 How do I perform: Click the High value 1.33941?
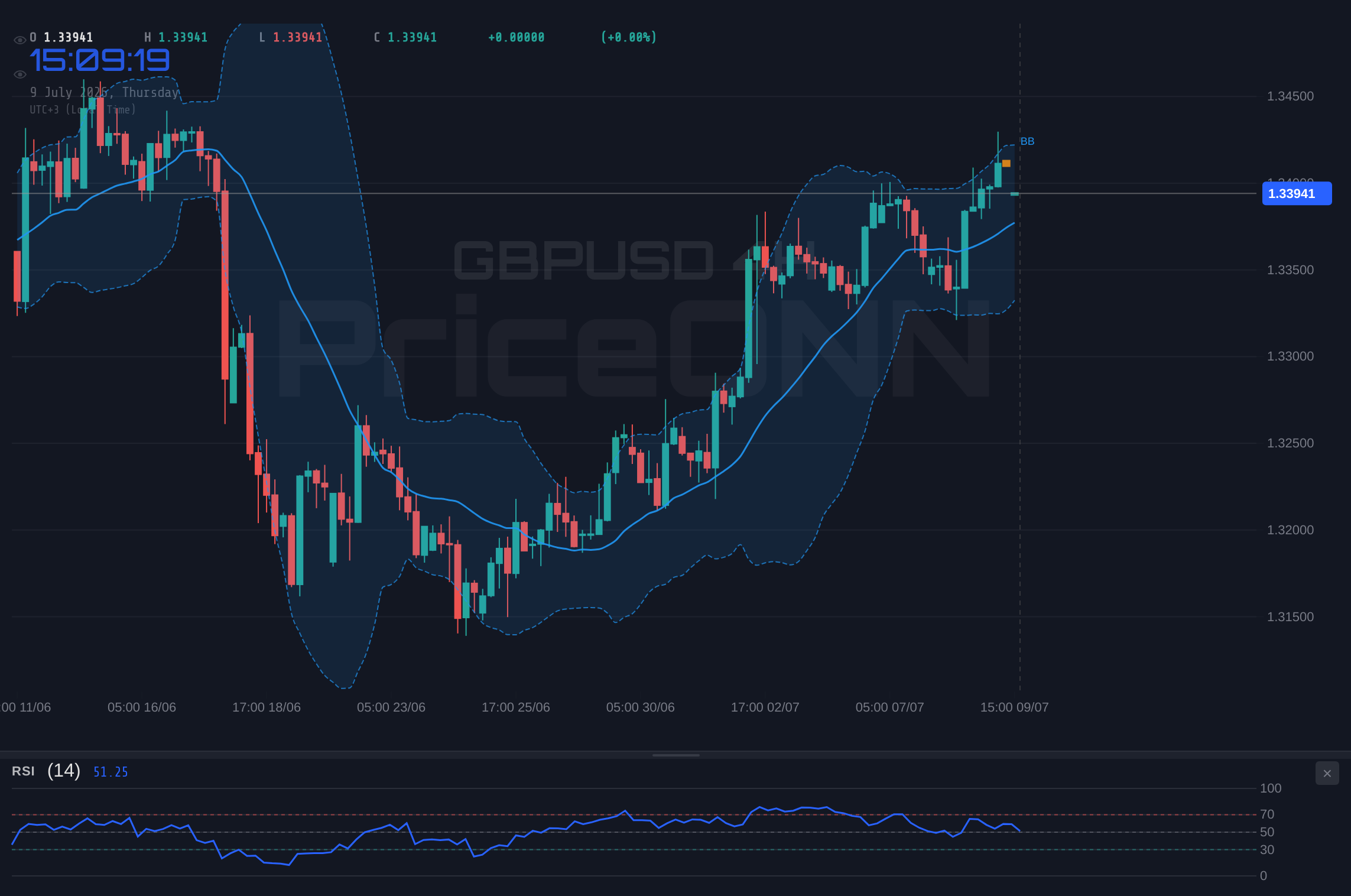click(x=183, y=37)
